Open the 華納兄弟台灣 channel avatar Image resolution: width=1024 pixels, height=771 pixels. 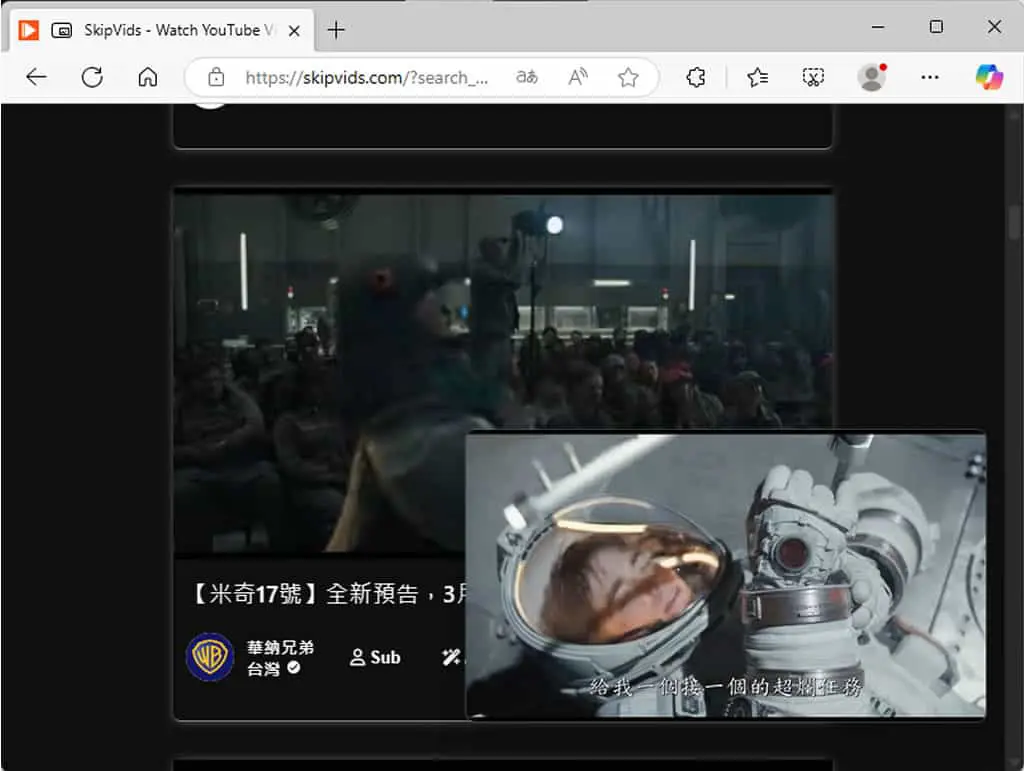point(210,657)
